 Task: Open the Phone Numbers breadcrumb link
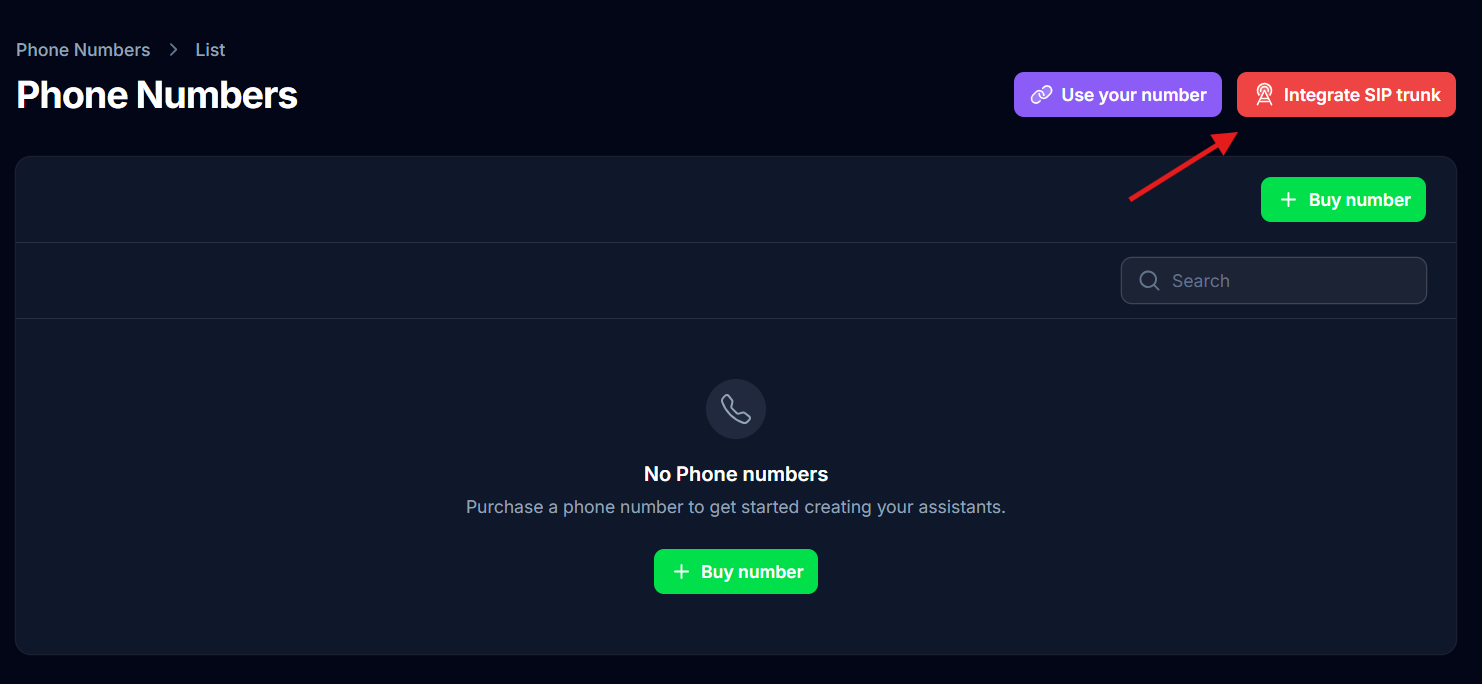tap(83, 49)
